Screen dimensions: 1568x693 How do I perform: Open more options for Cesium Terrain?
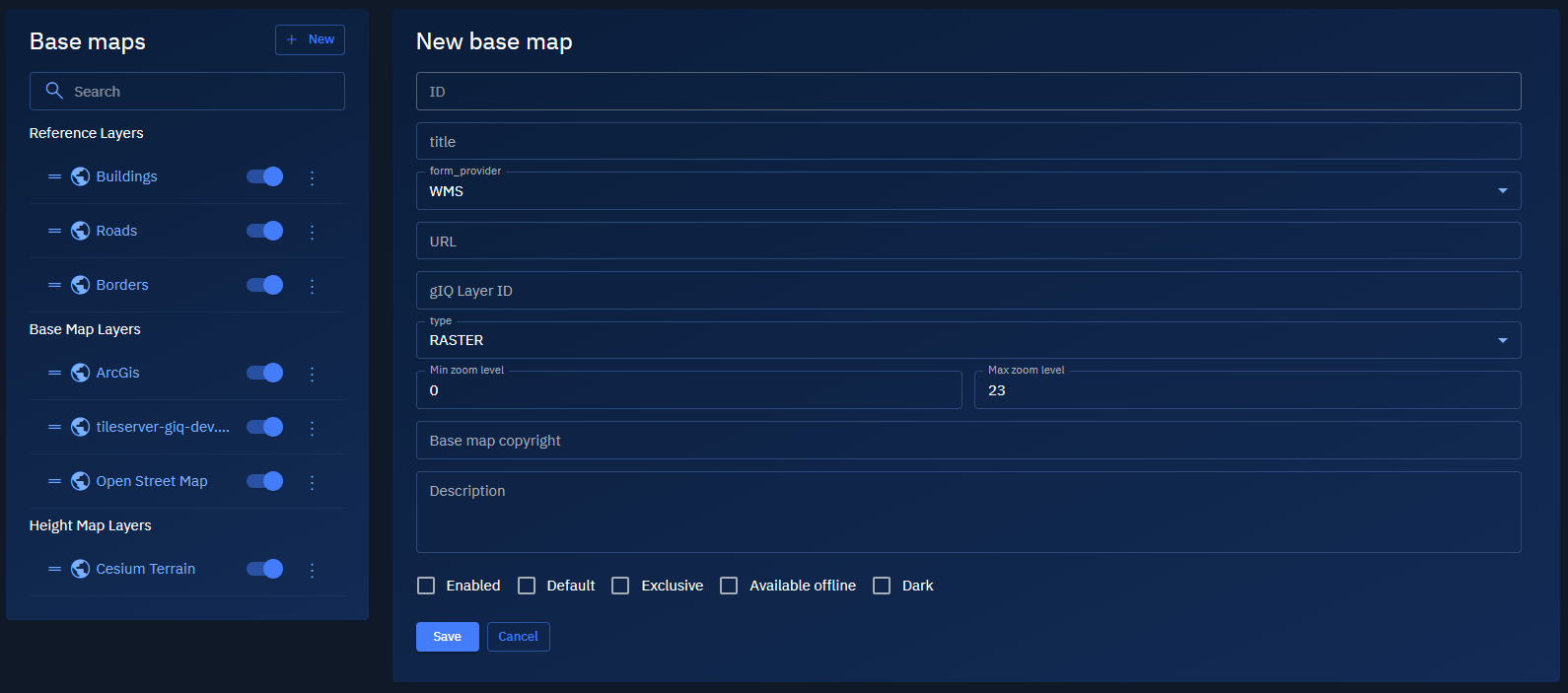tap(312, 570)
